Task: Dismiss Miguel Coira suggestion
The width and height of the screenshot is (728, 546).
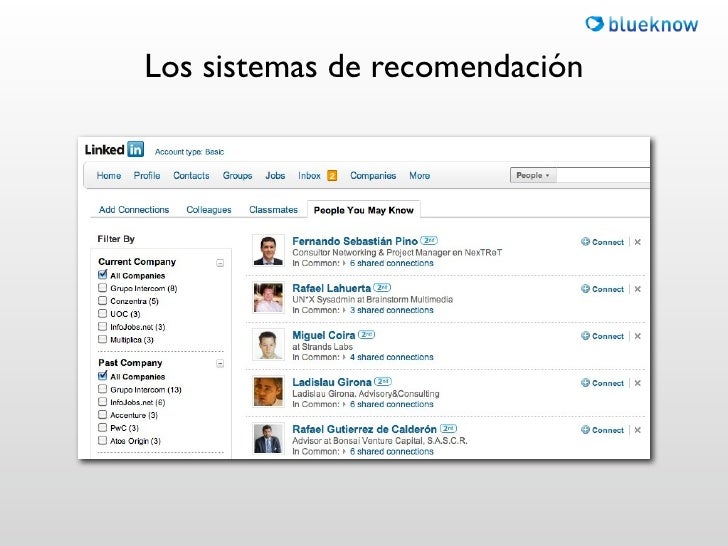Action: click(637, 336)
